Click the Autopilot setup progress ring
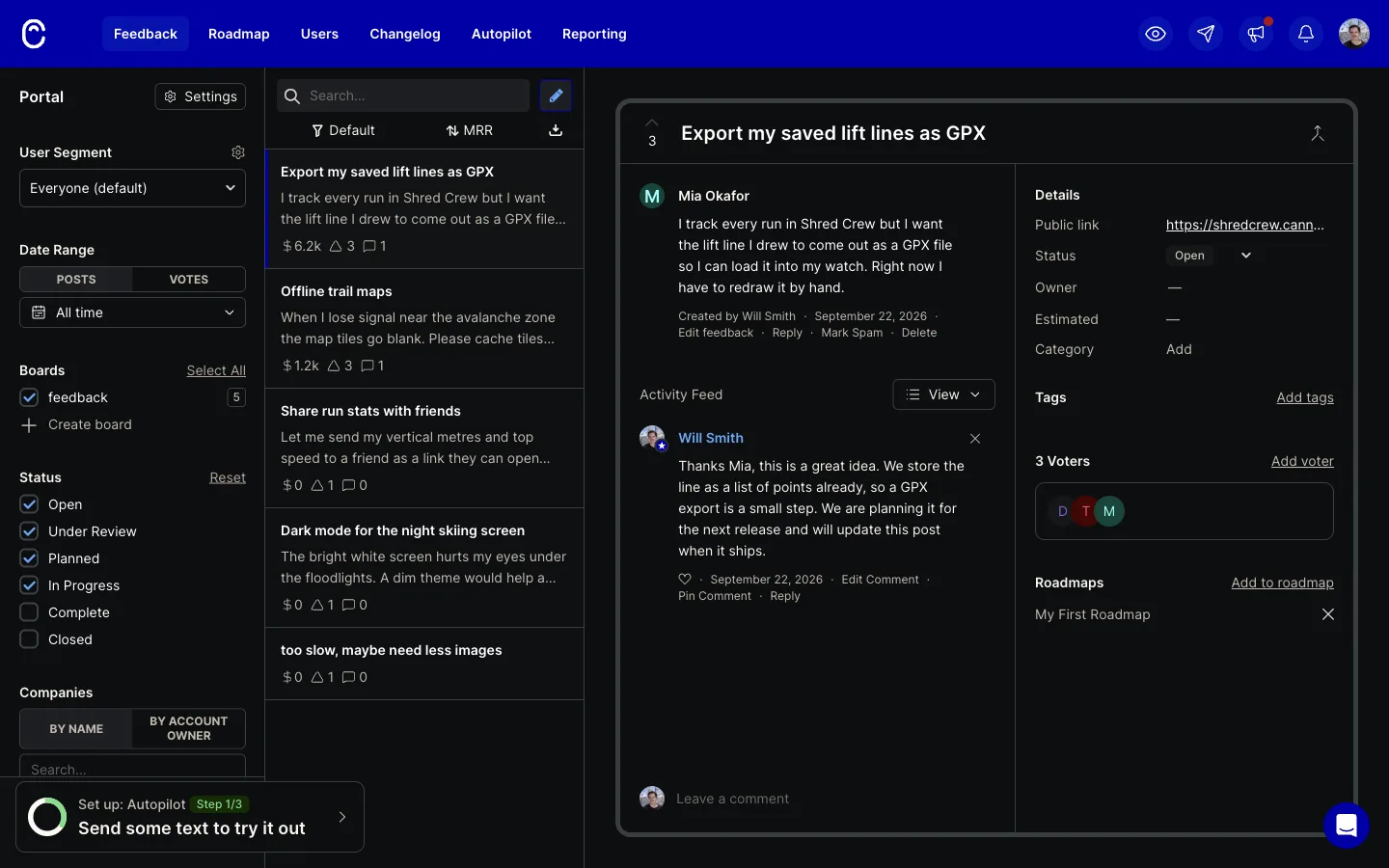Screen dimensions: 1389x868 tap(47, 817)
